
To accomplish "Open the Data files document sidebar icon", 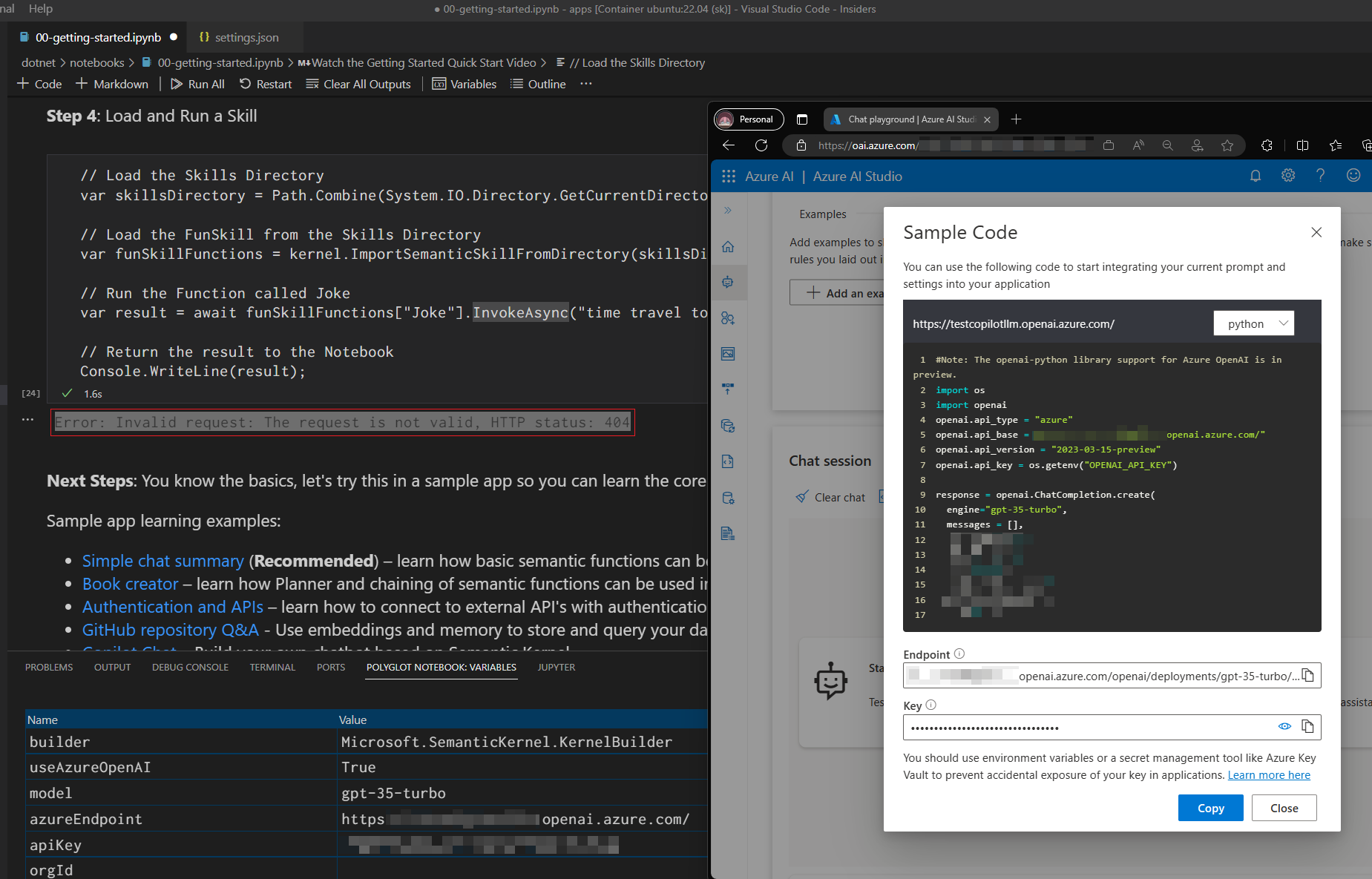I will tap(728, 533).
